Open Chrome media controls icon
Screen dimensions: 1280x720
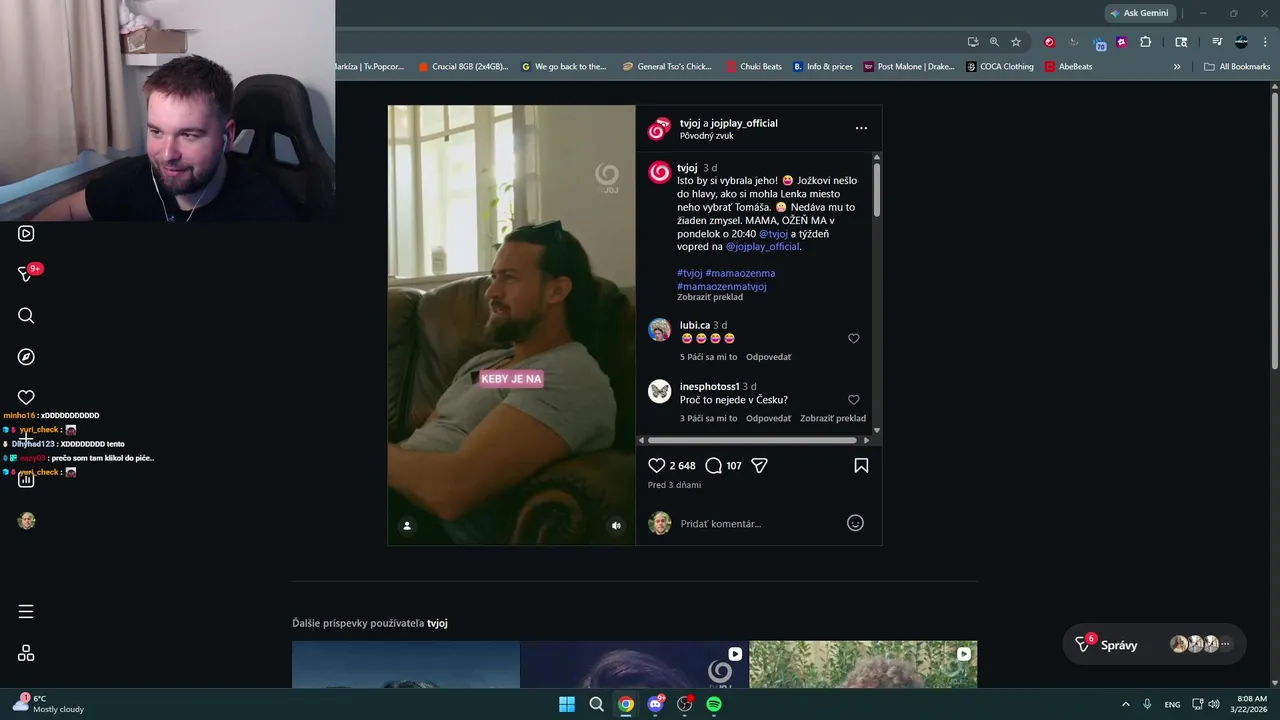tap(1217, 42)
